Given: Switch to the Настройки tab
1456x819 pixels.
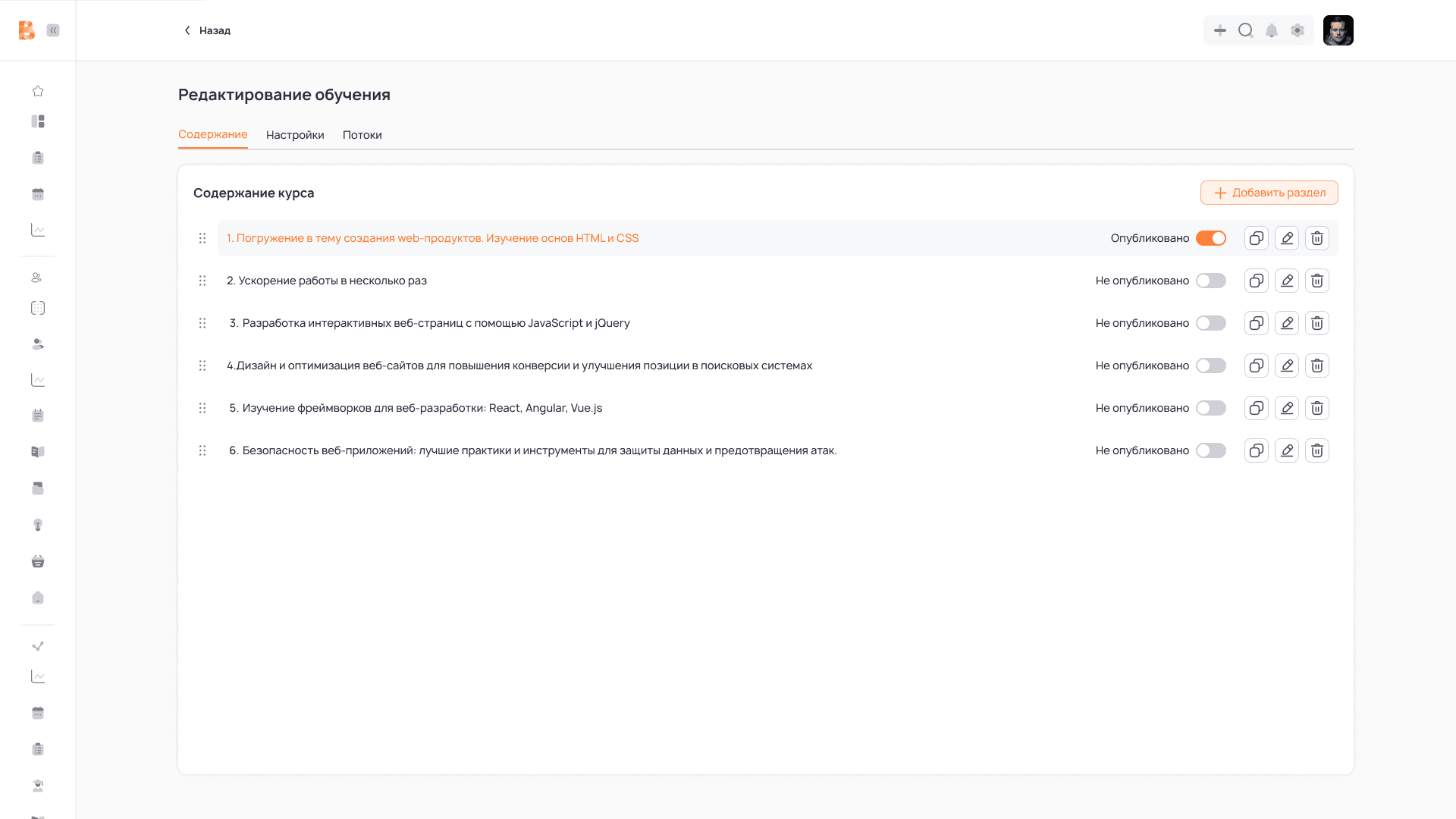Looking at the screenshot, I should [295, 135].
